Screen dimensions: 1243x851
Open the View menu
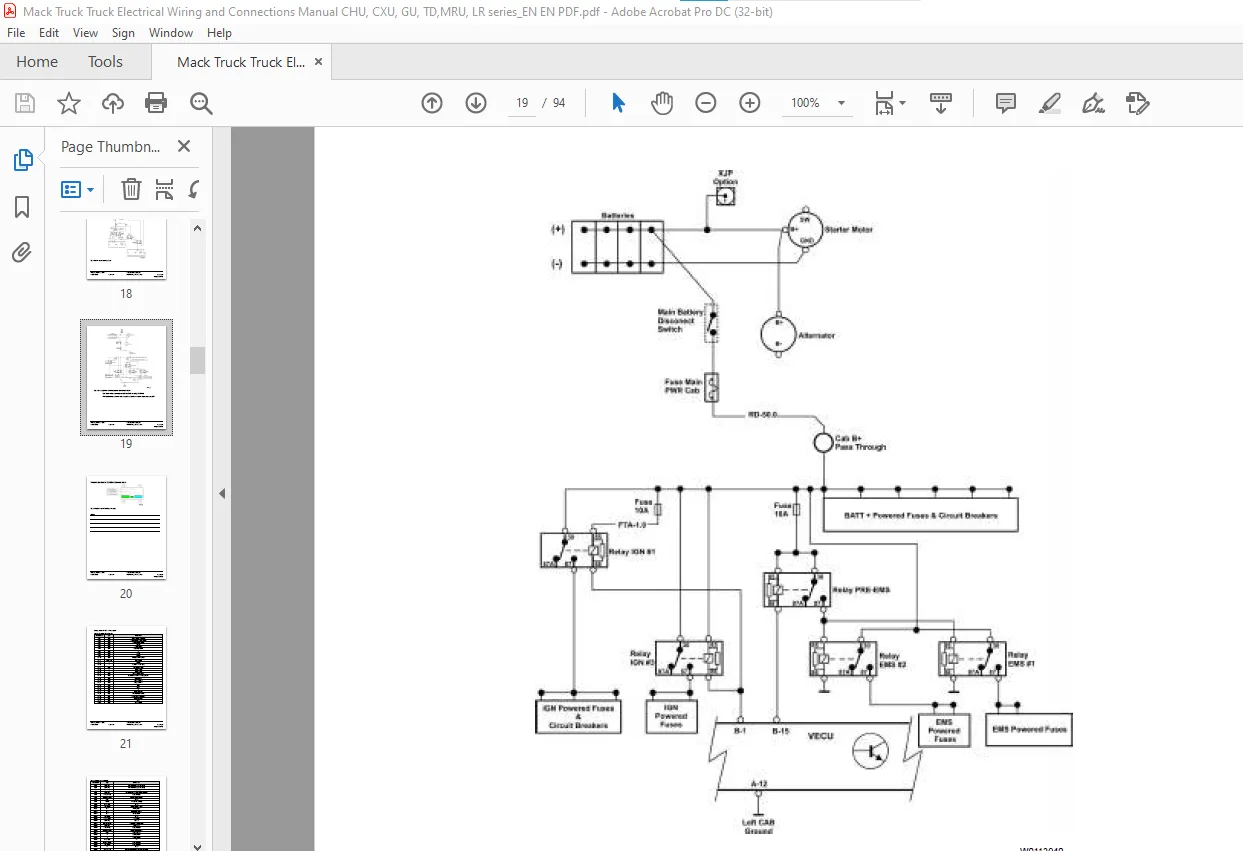(86, 33)
